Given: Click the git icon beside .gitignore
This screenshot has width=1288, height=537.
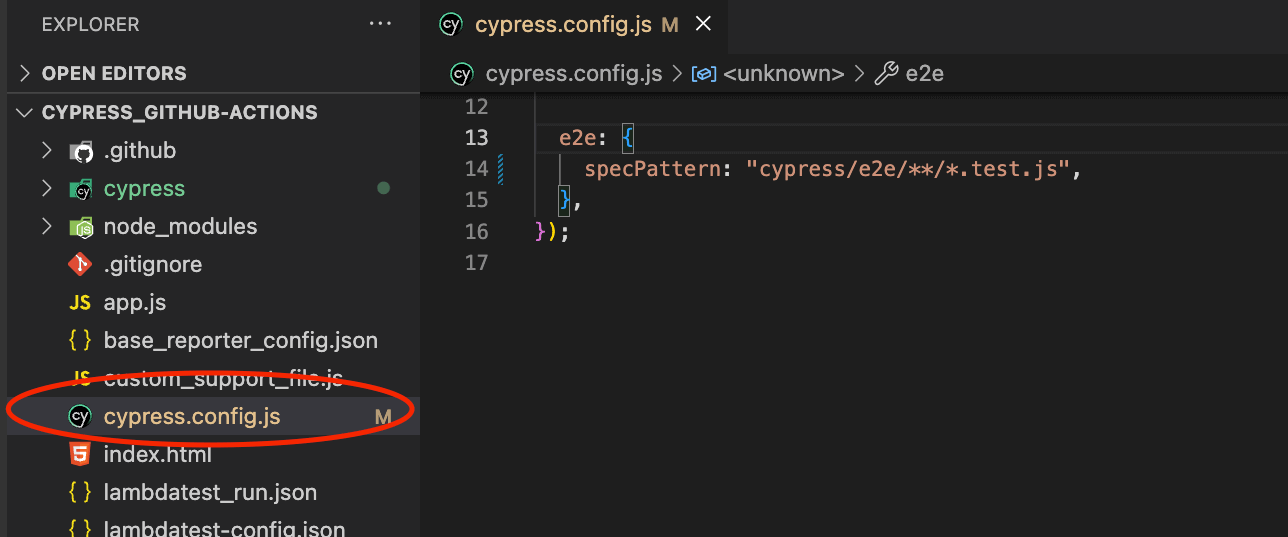Looking at the screenshot, I should tap(80, 265).
